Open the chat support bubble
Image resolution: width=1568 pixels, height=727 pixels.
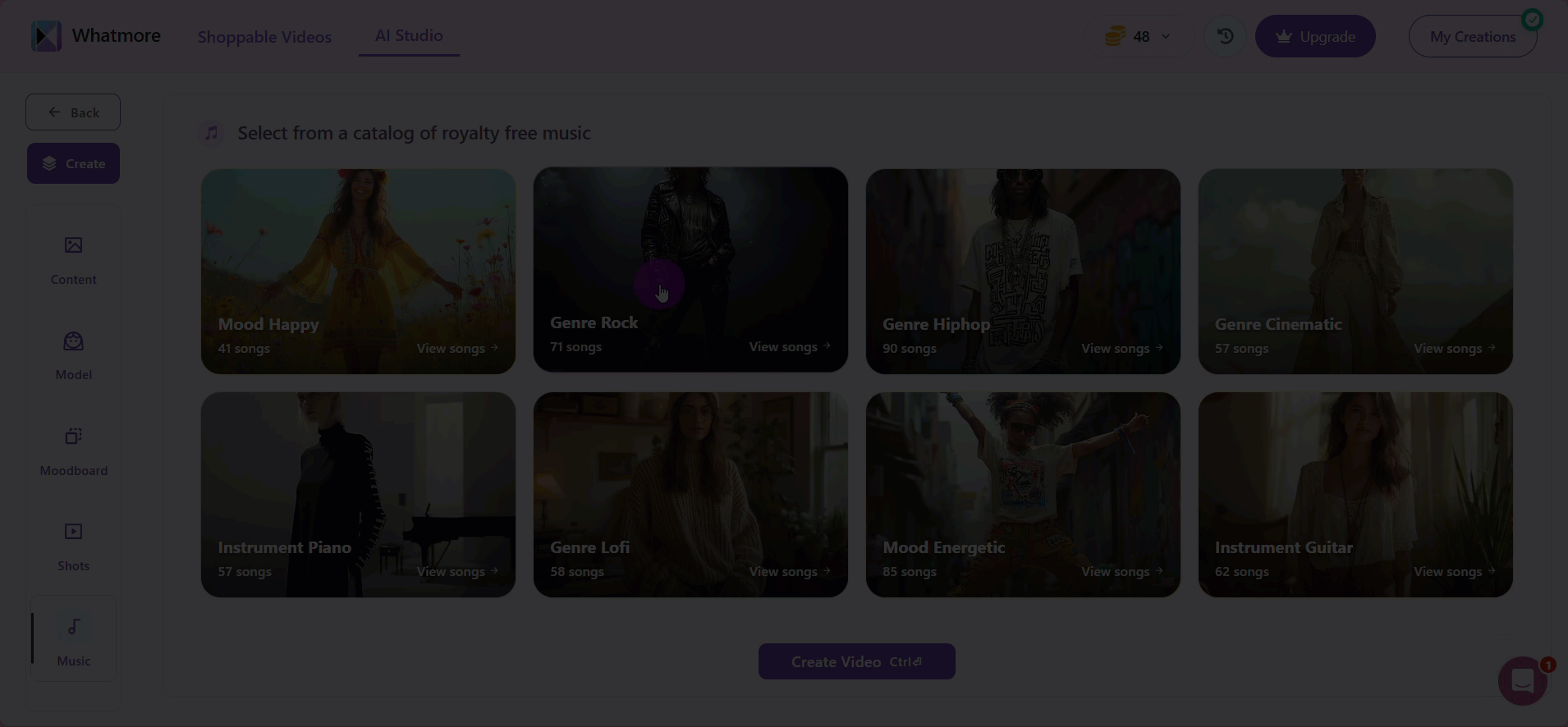tap(1522, 680)
